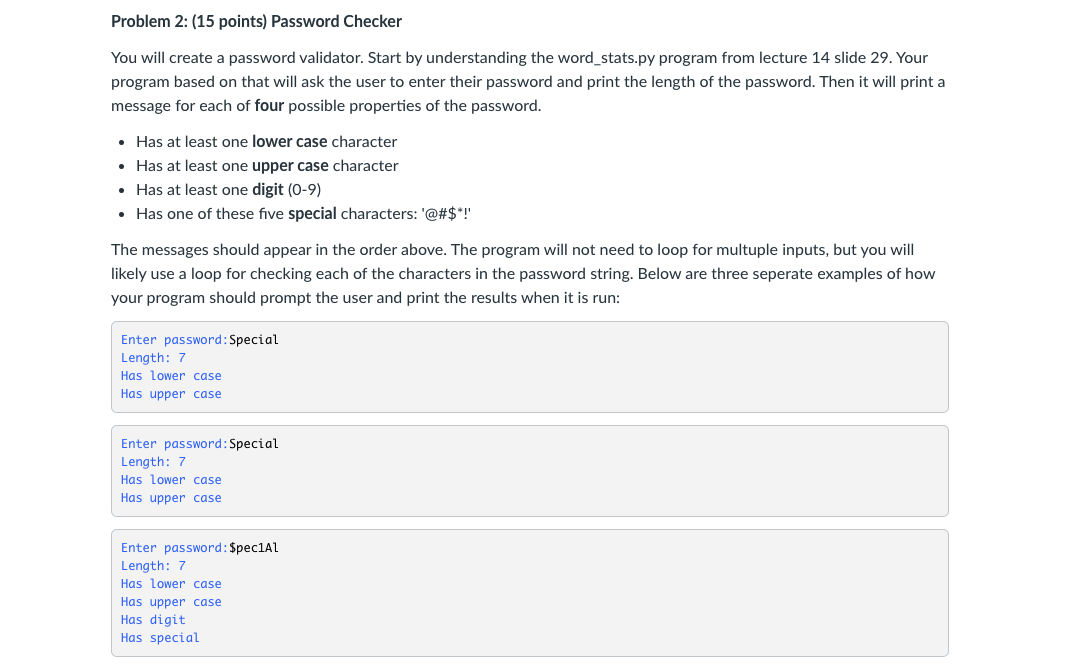
Task: Click 'Has lower case' in the third example box
Action: pos(171,584)
